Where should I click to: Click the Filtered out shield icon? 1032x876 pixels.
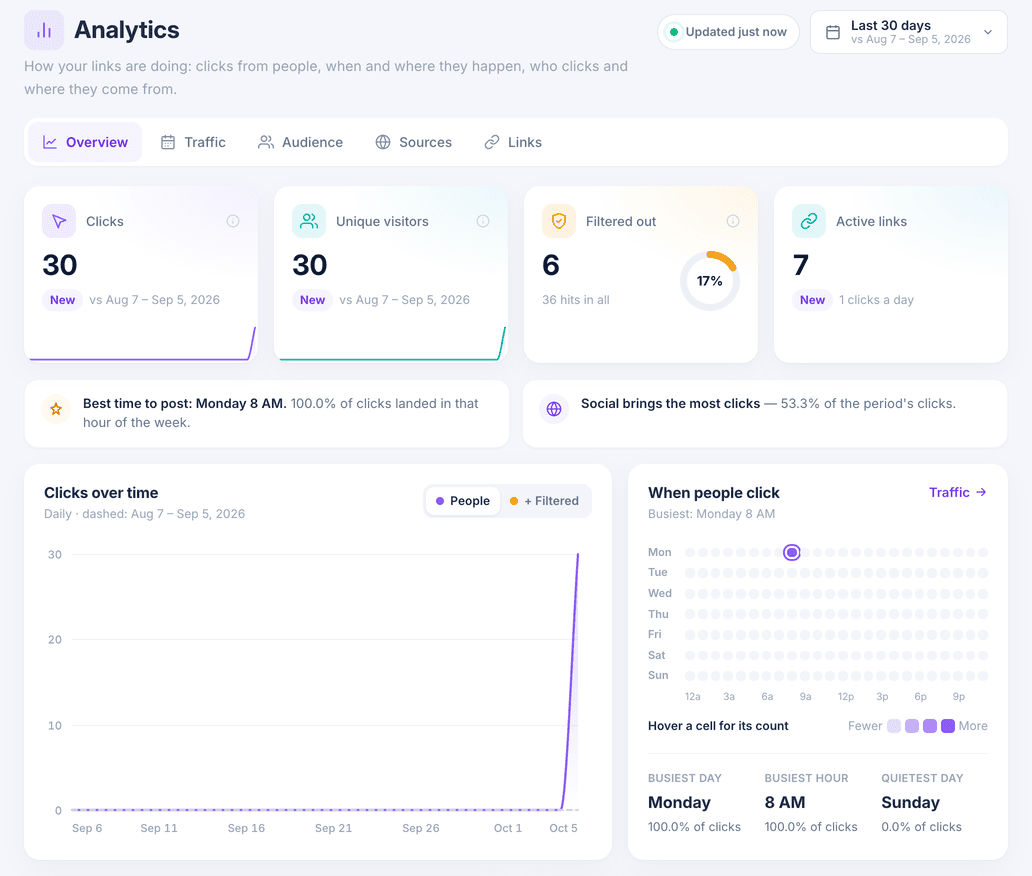click(x=559, y=221)
